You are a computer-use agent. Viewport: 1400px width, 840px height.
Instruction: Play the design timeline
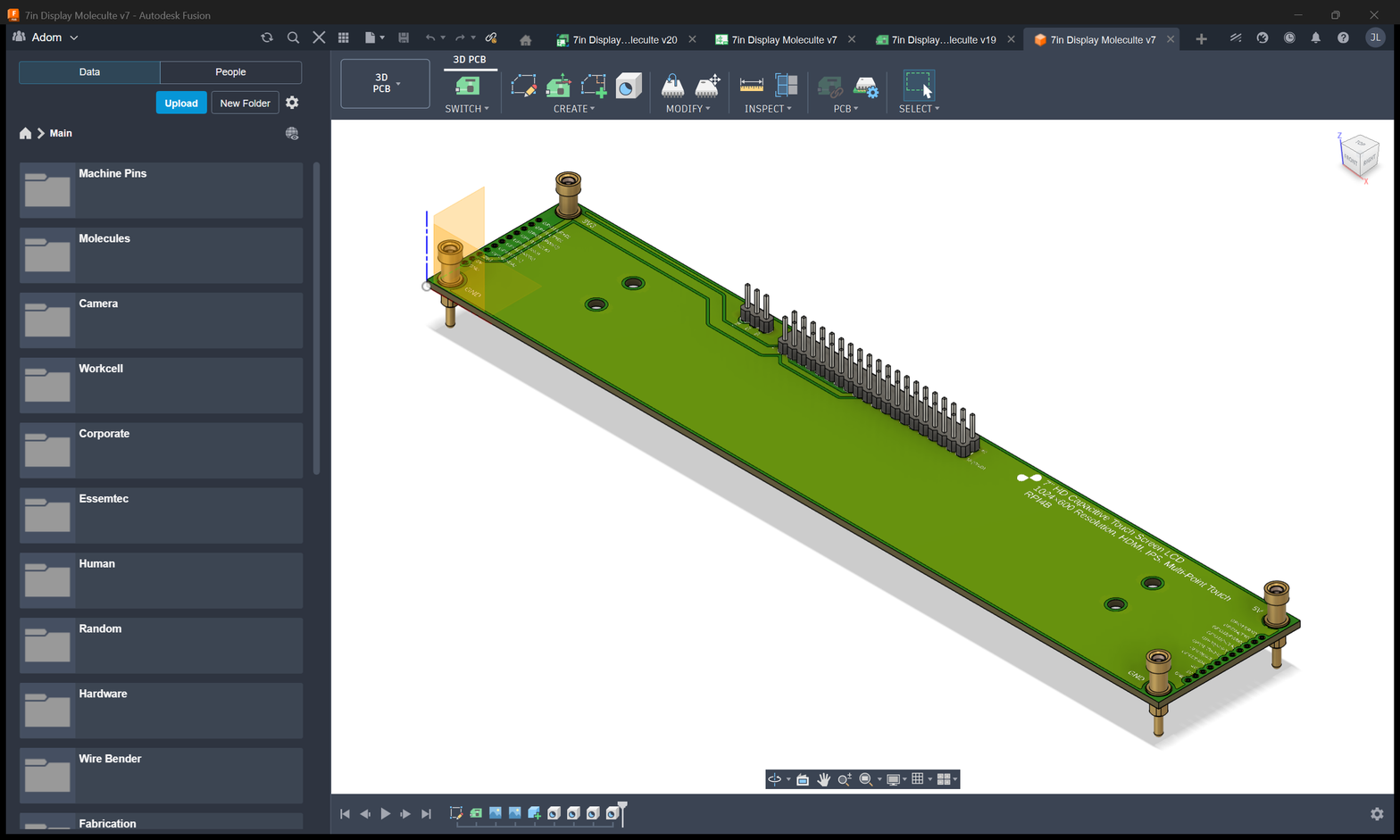[386, 814]
